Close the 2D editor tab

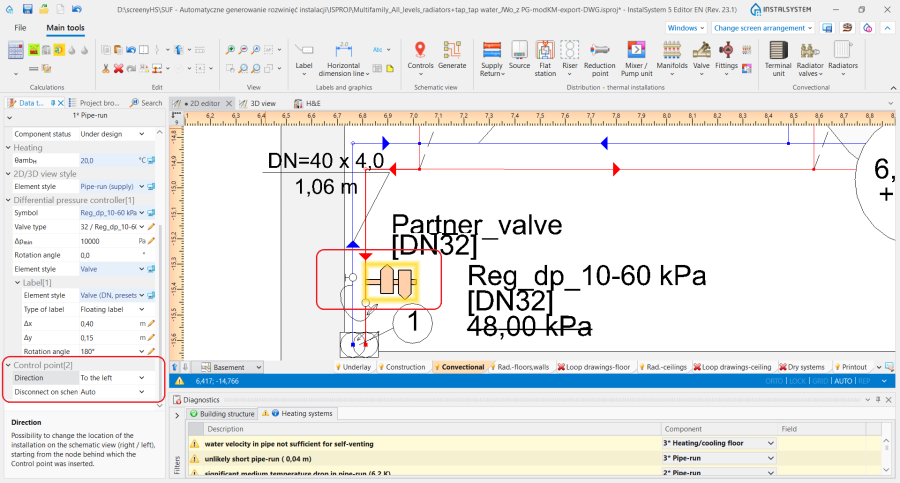pyautogui.click(x=228, y=103)
